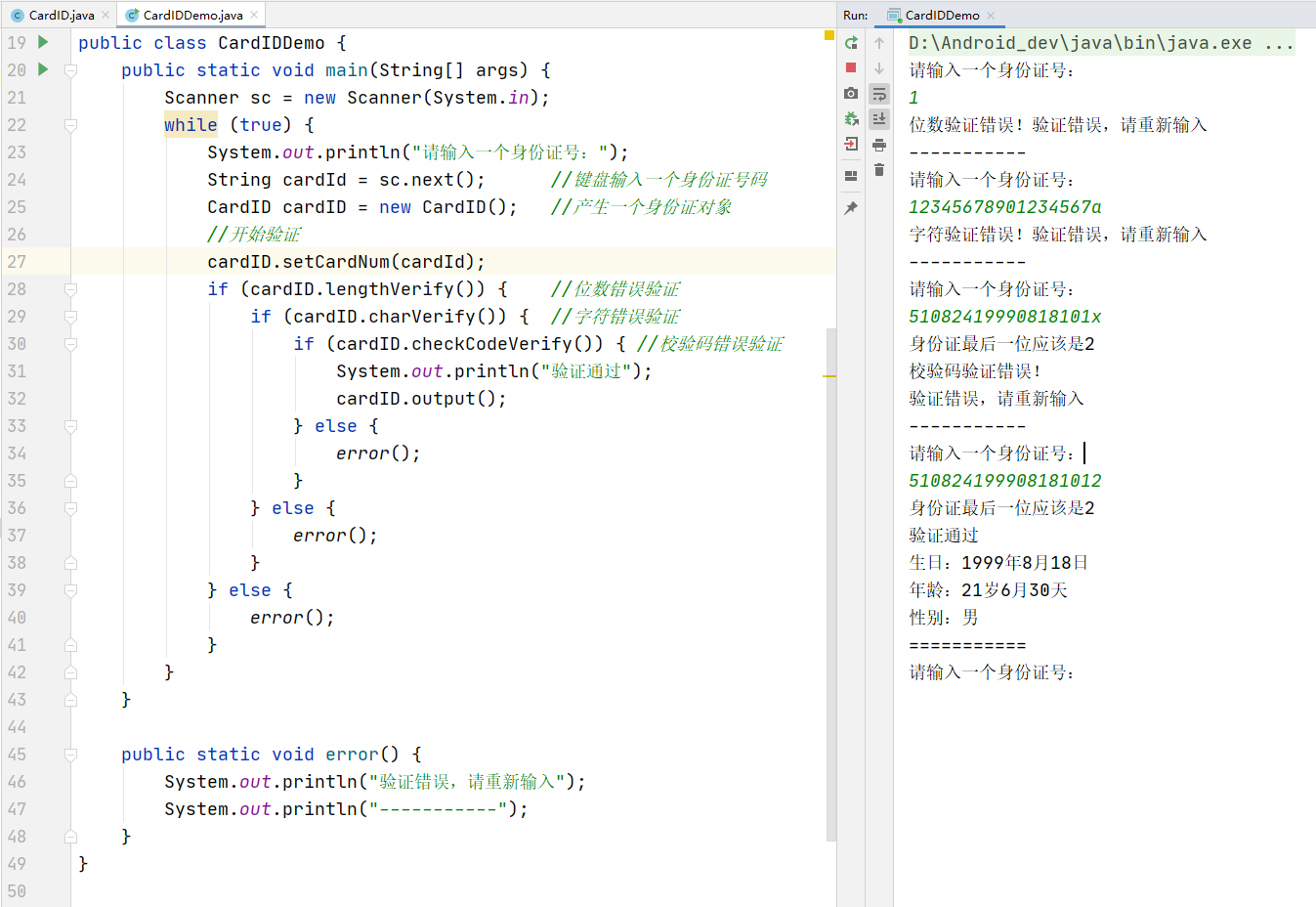Click the editor vertical scrollbar

pos(830,586)
